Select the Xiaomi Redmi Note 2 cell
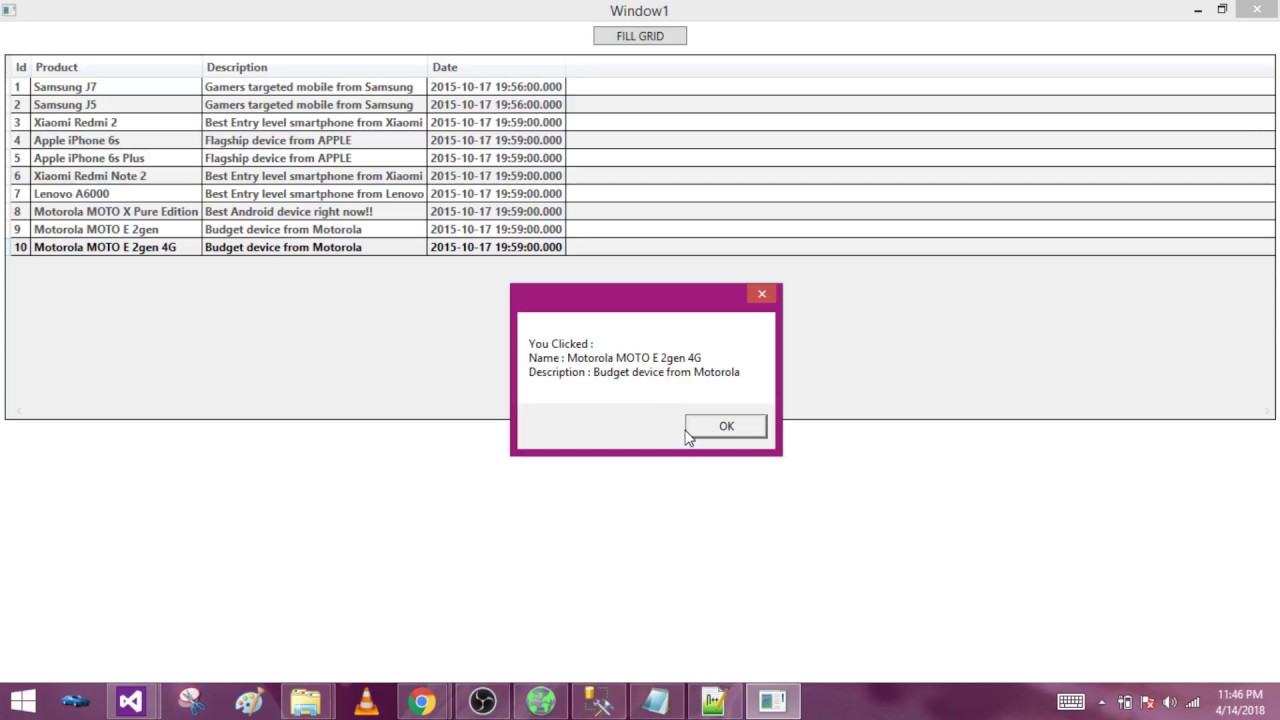The height and width of the screenshot is (720, 1280). pos(116,176)
